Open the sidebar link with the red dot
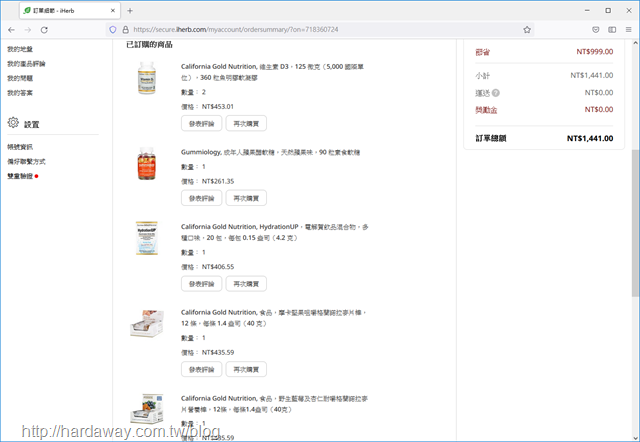640x442 pixels. [20, 176]
